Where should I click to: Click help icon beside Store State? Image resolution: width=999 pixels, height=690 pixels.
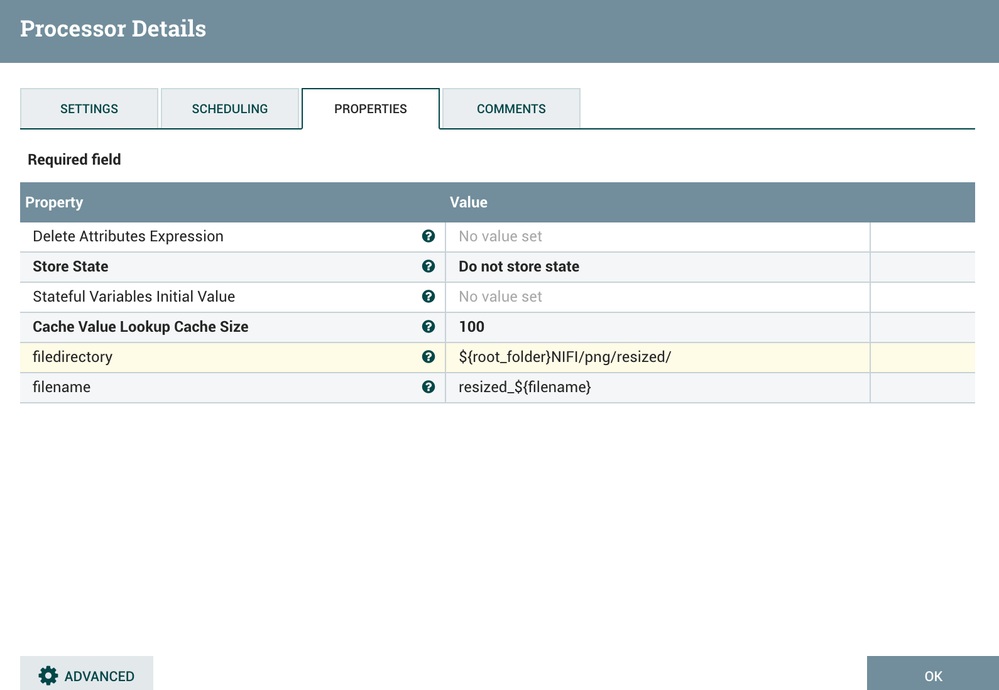[x=428, y=266]
